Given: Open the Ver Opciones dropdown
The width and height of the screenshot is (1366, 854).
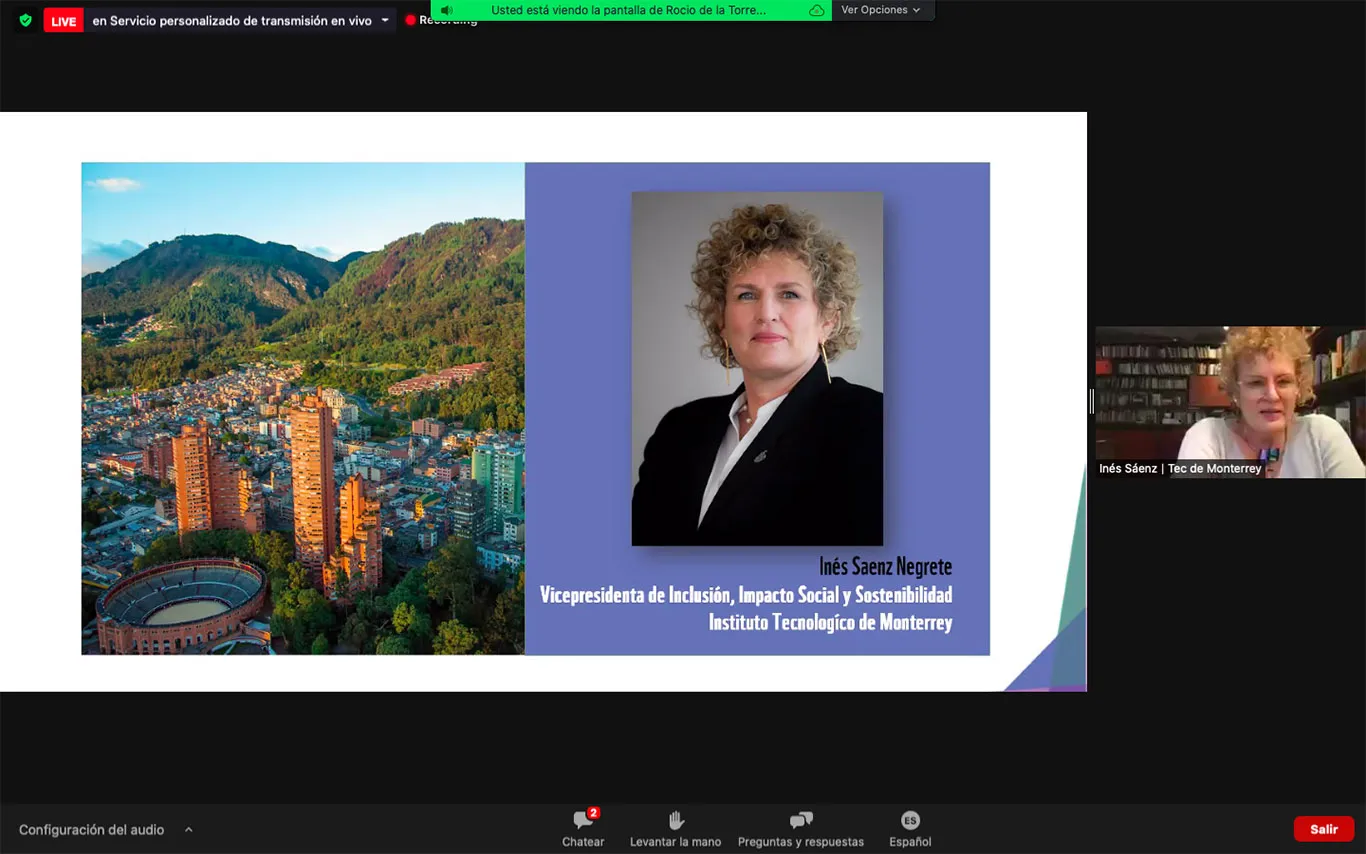Looking at the screenshot, I should (880, 10).
